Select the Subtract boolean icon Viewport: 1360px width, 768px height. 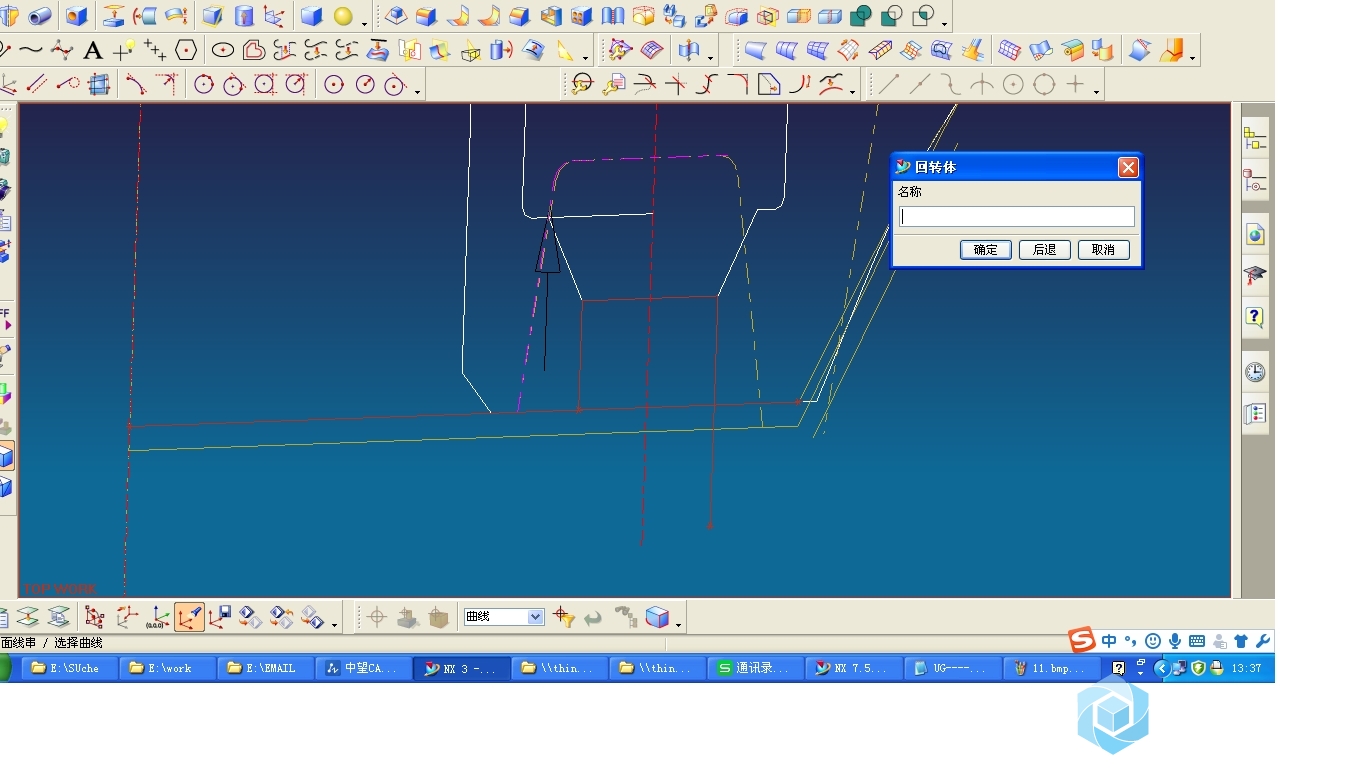pos(892,16)
